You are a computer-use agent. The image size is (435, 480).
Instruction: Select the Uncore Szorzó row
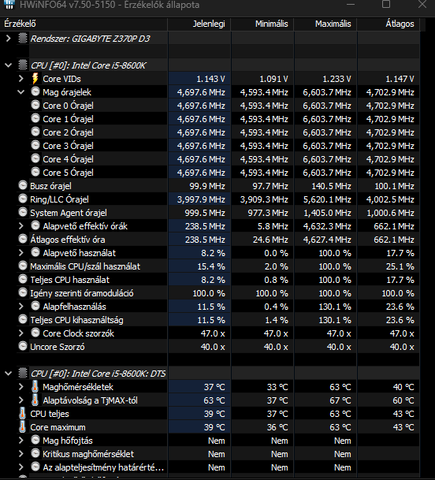click(x=210, y=347)
